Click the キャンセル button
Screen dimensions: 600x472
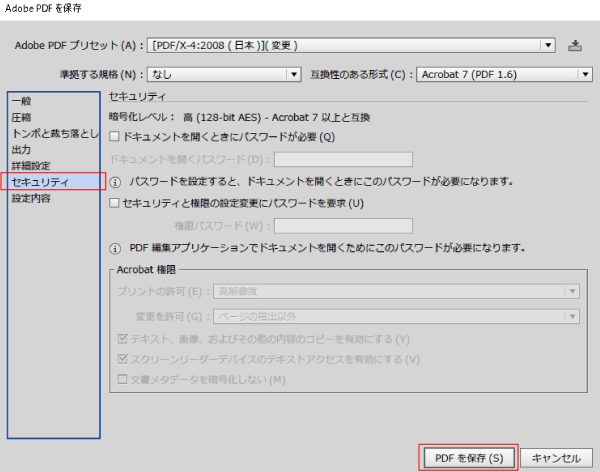tap(556, 458)
